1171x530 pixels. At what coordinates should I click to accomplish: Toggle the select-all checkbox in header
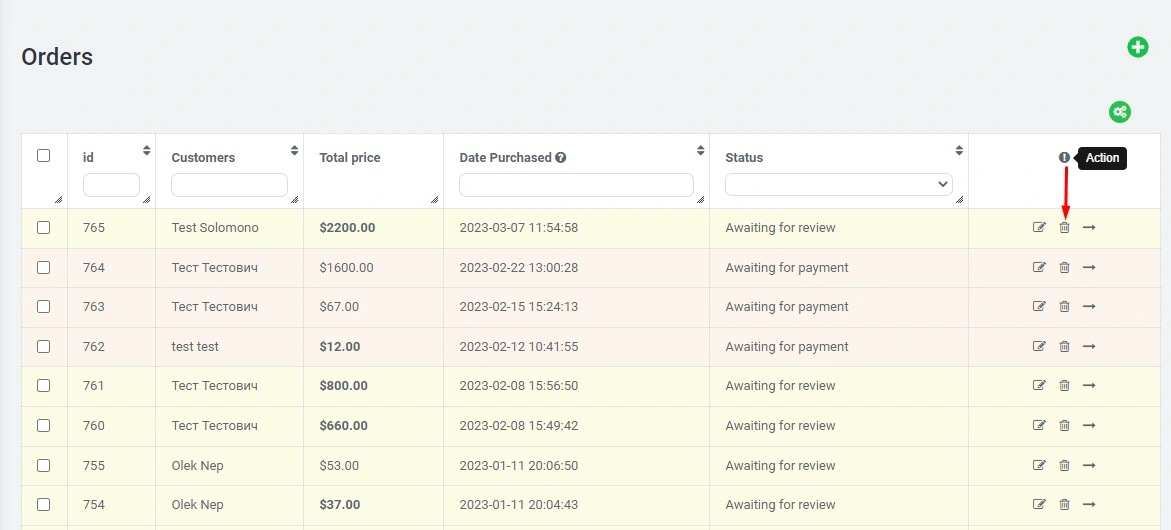(x=43, y=156)
